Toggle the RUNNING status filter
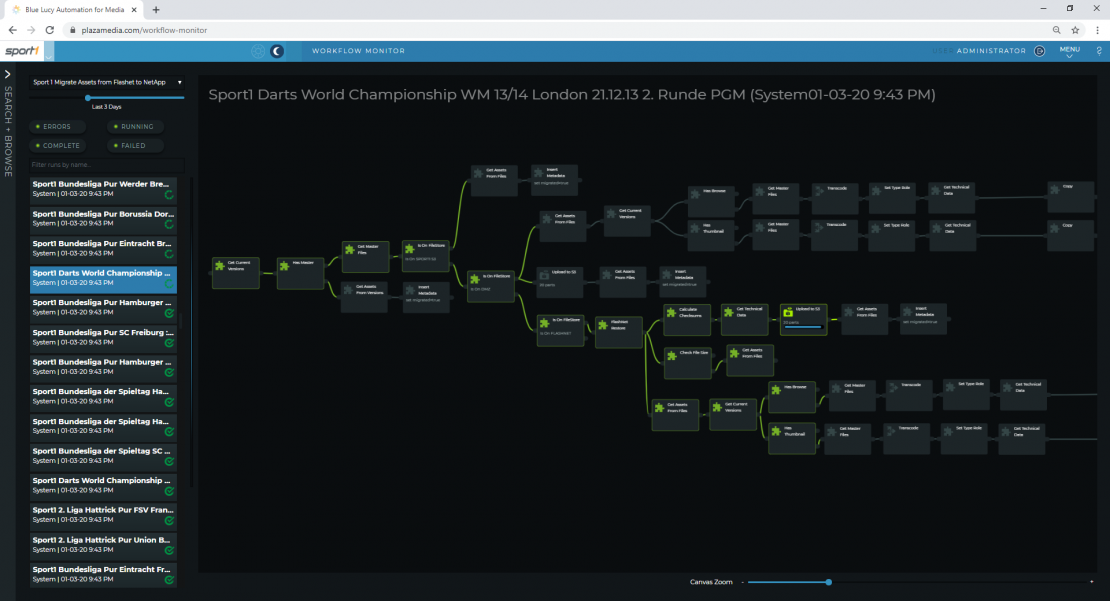Screen dimensions: 1110x601 click(x=132, y=127)
